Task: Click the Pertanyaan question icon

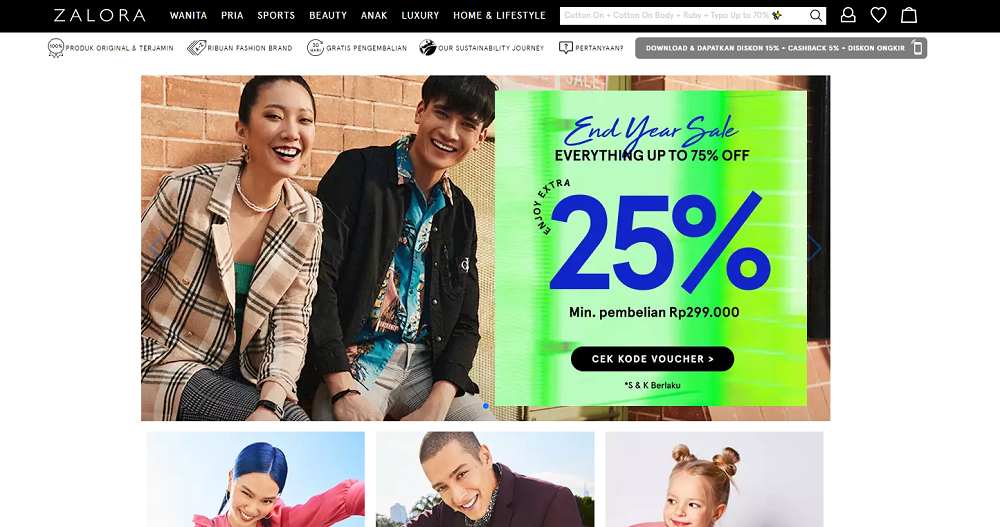Action: coord(565,48)
